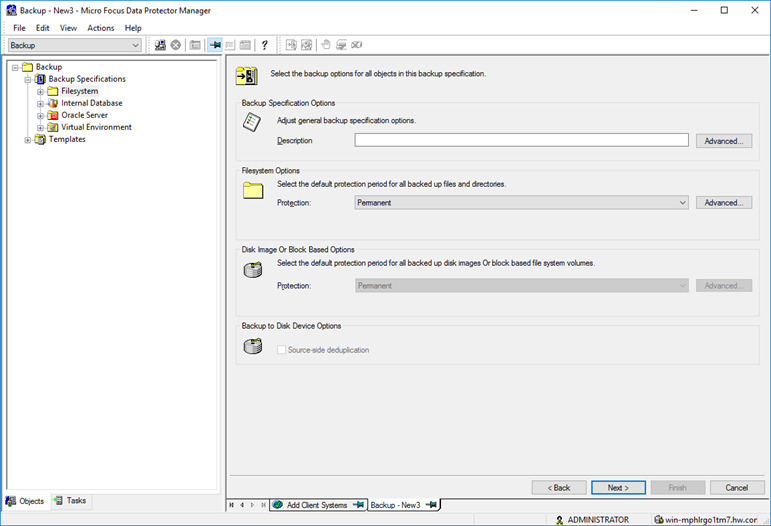771x526 pixels.
Task: Click the grayed calendar-like toolbar icon
Action: (x=245, y=45)
